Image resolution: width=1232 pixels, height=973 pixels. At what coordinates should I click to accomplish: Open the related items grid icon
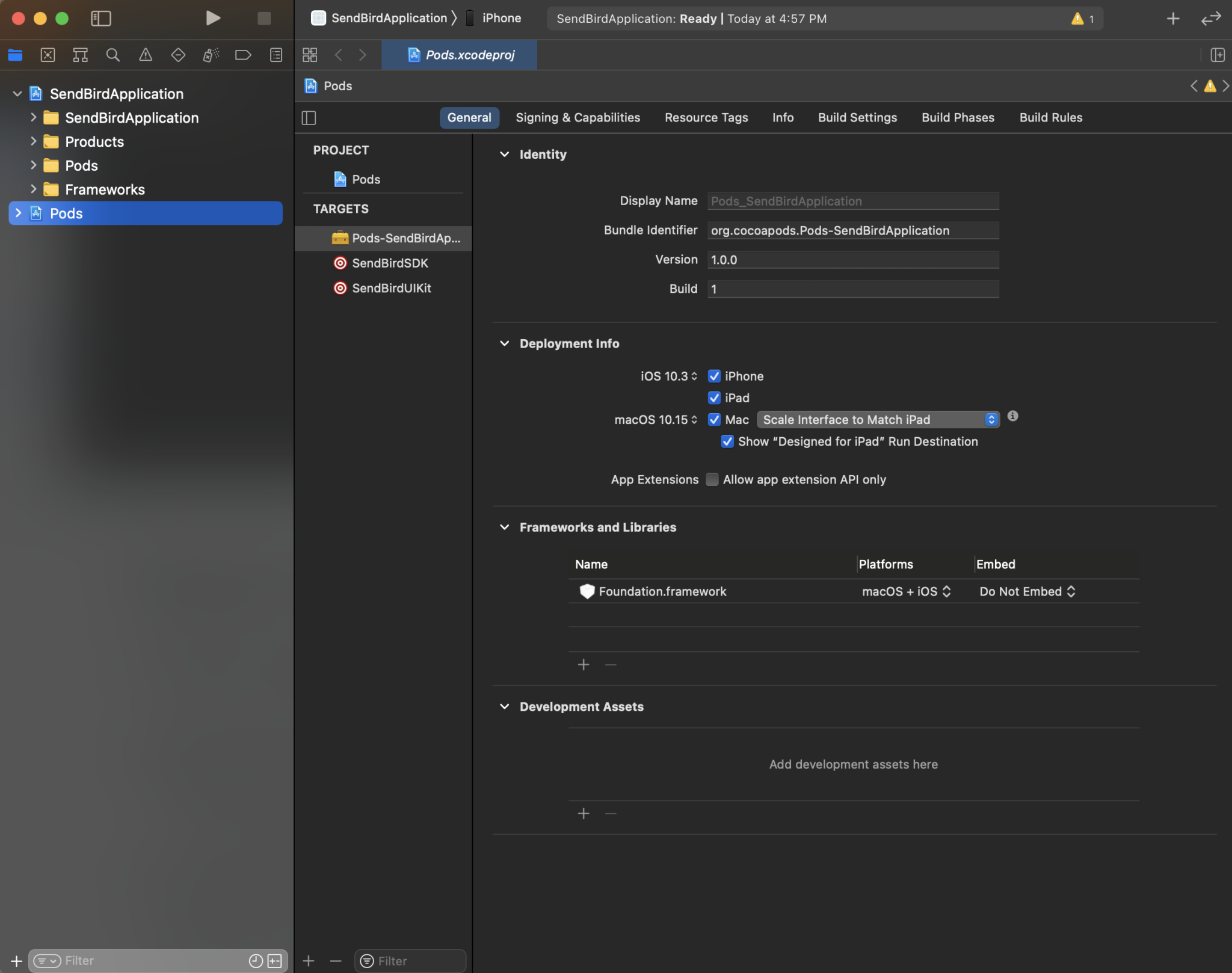point(310,55)
